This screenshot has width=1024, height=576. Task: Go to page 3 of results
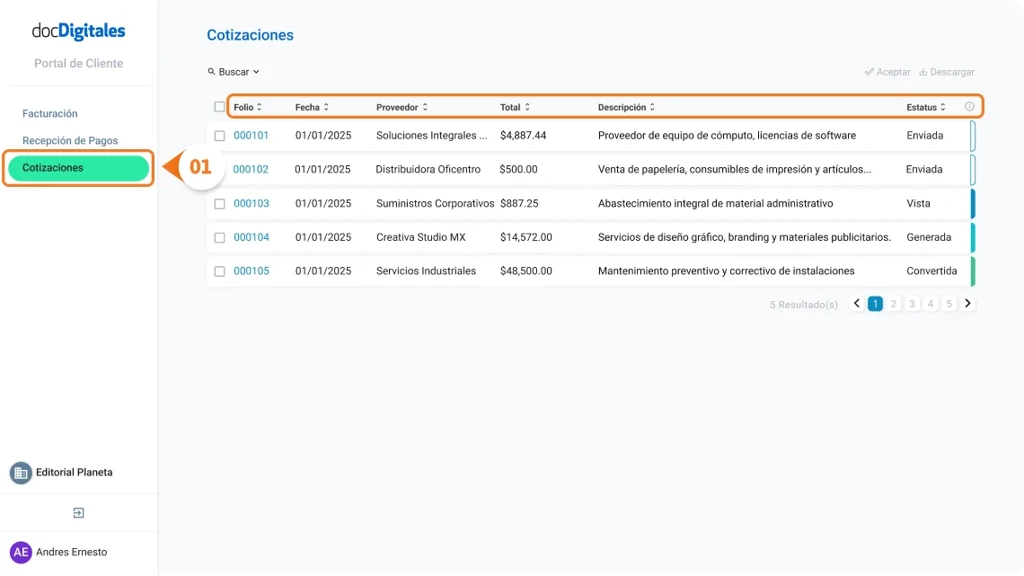point(911,302)
